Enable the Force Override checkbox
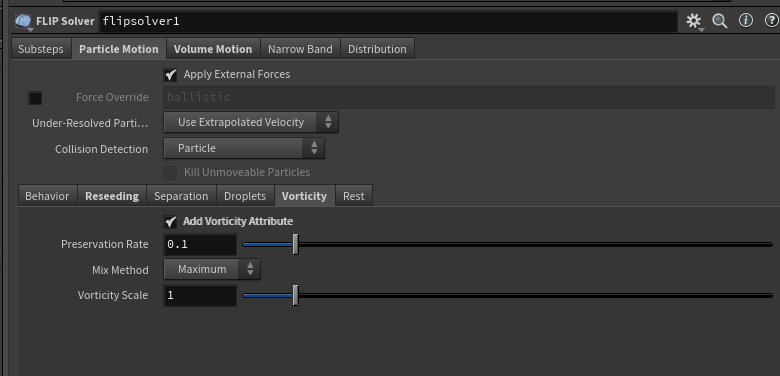Image resolution: width=780 pixels, height=376 pixels. tap(35, 98)
